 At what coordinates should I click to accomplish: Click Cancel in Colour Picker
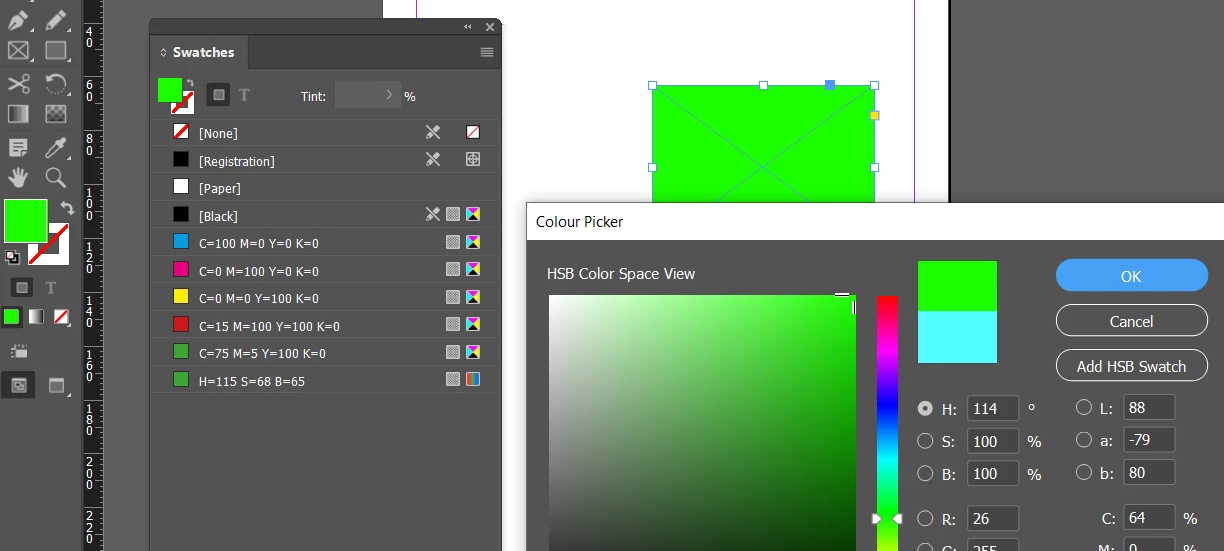point(1131,321)
